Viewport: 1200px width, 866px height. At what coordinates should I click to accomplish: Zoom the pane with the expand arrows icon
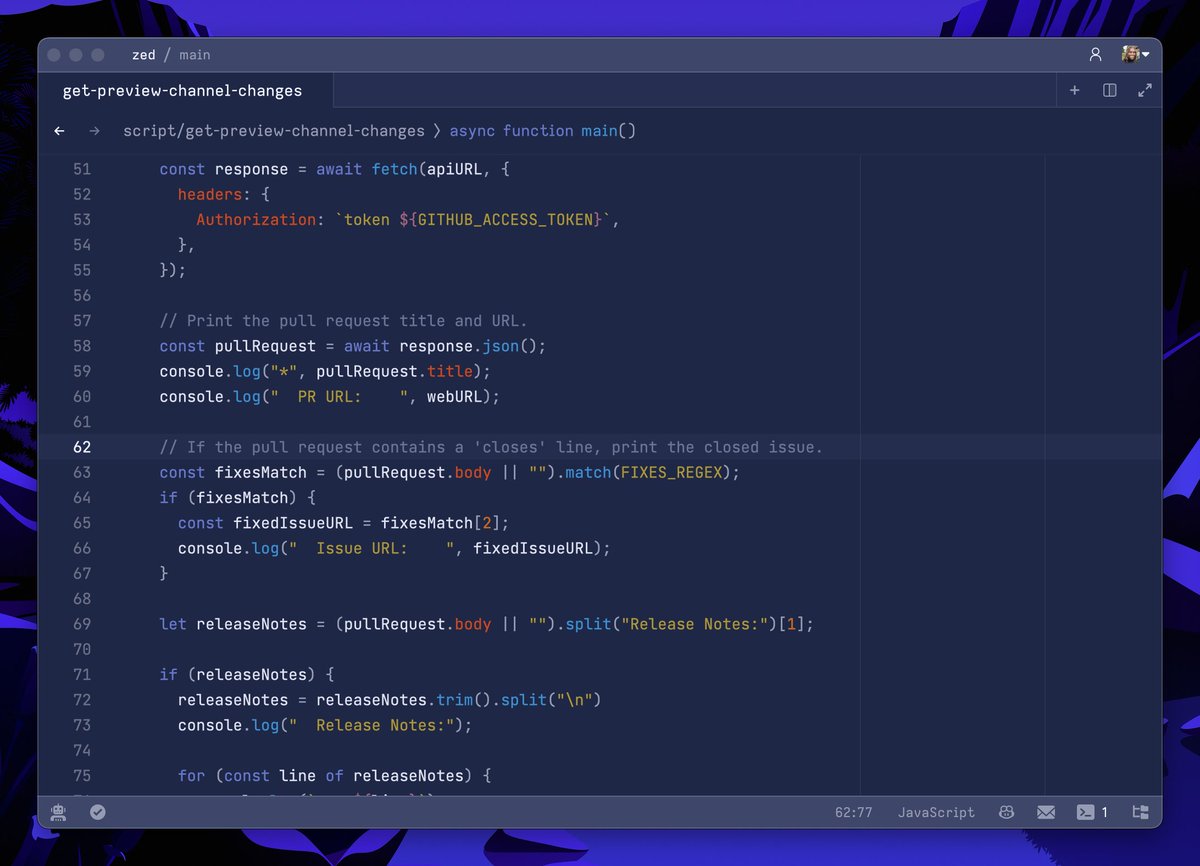click(x=1145, y=90)
